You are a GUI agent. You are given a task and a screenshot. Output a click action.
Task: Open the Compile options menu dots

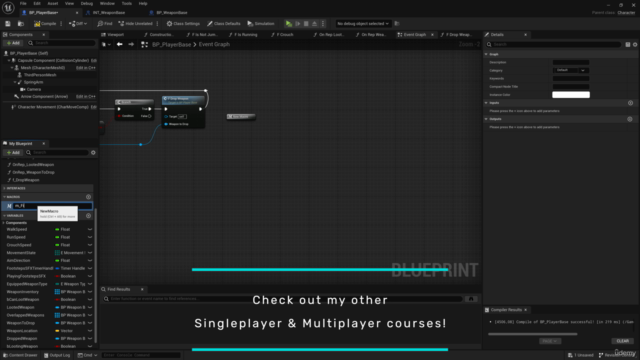pos(61,24)
